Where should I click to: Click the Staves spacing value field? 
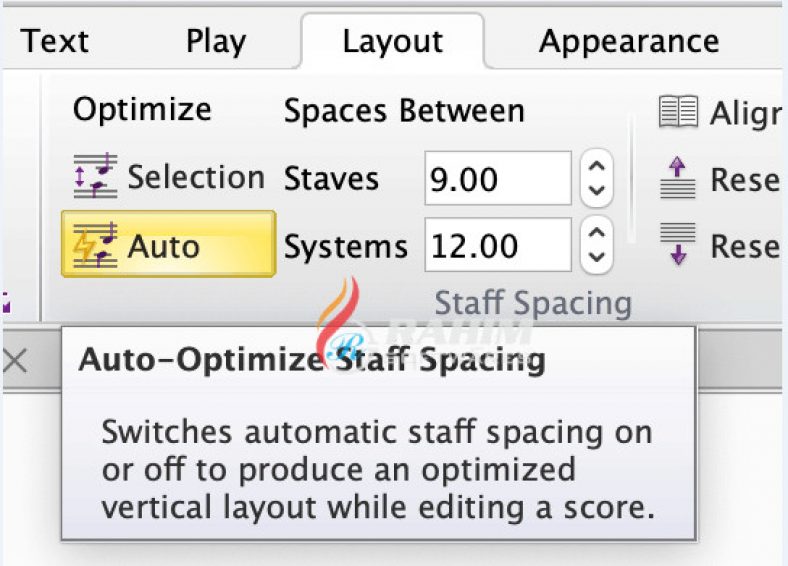497,179
